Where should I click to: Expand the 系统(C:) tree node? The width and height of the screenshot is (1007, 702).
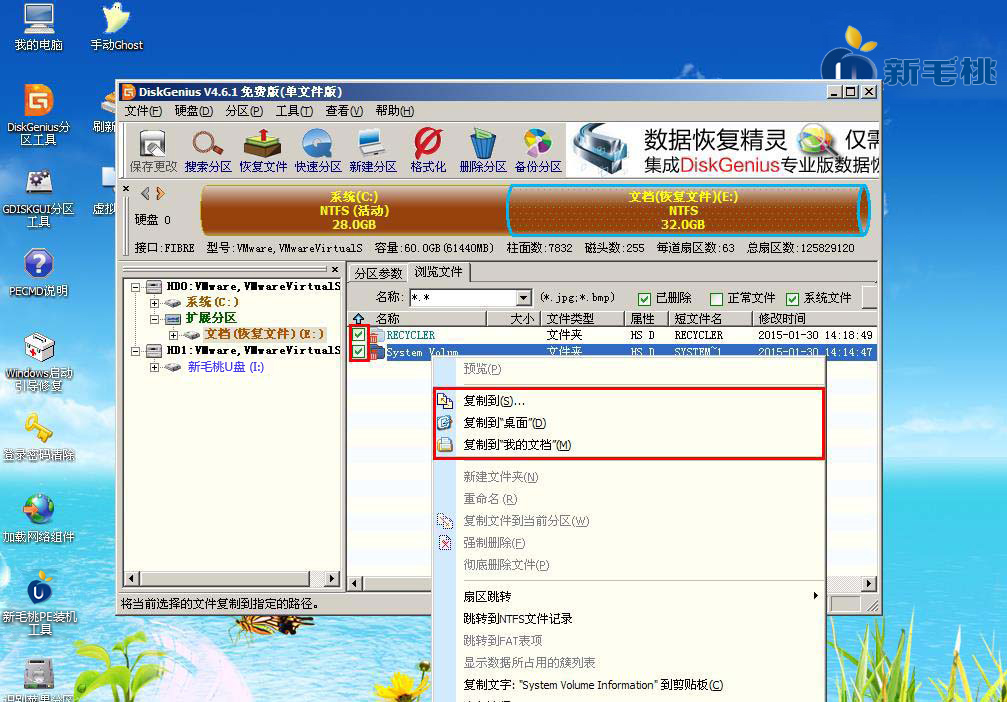(x=154, y=303)
